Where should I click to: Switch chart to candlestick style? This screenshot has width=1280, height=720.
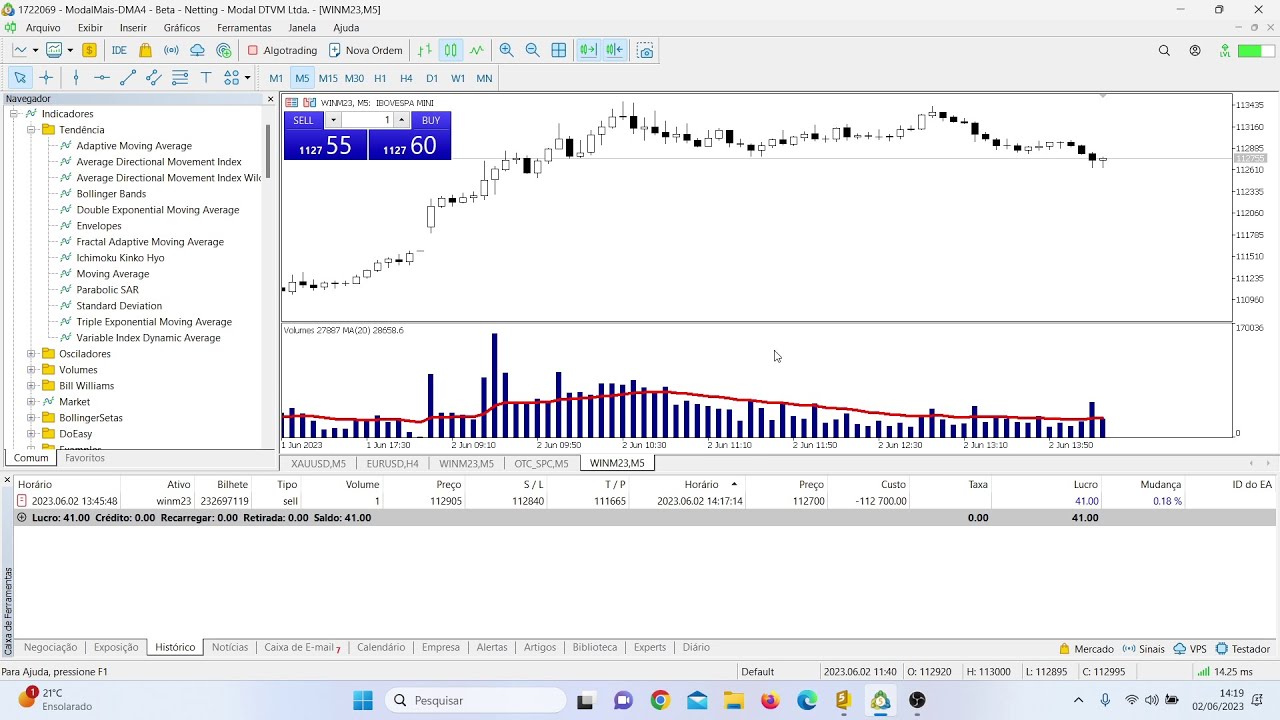pos(451,50)
